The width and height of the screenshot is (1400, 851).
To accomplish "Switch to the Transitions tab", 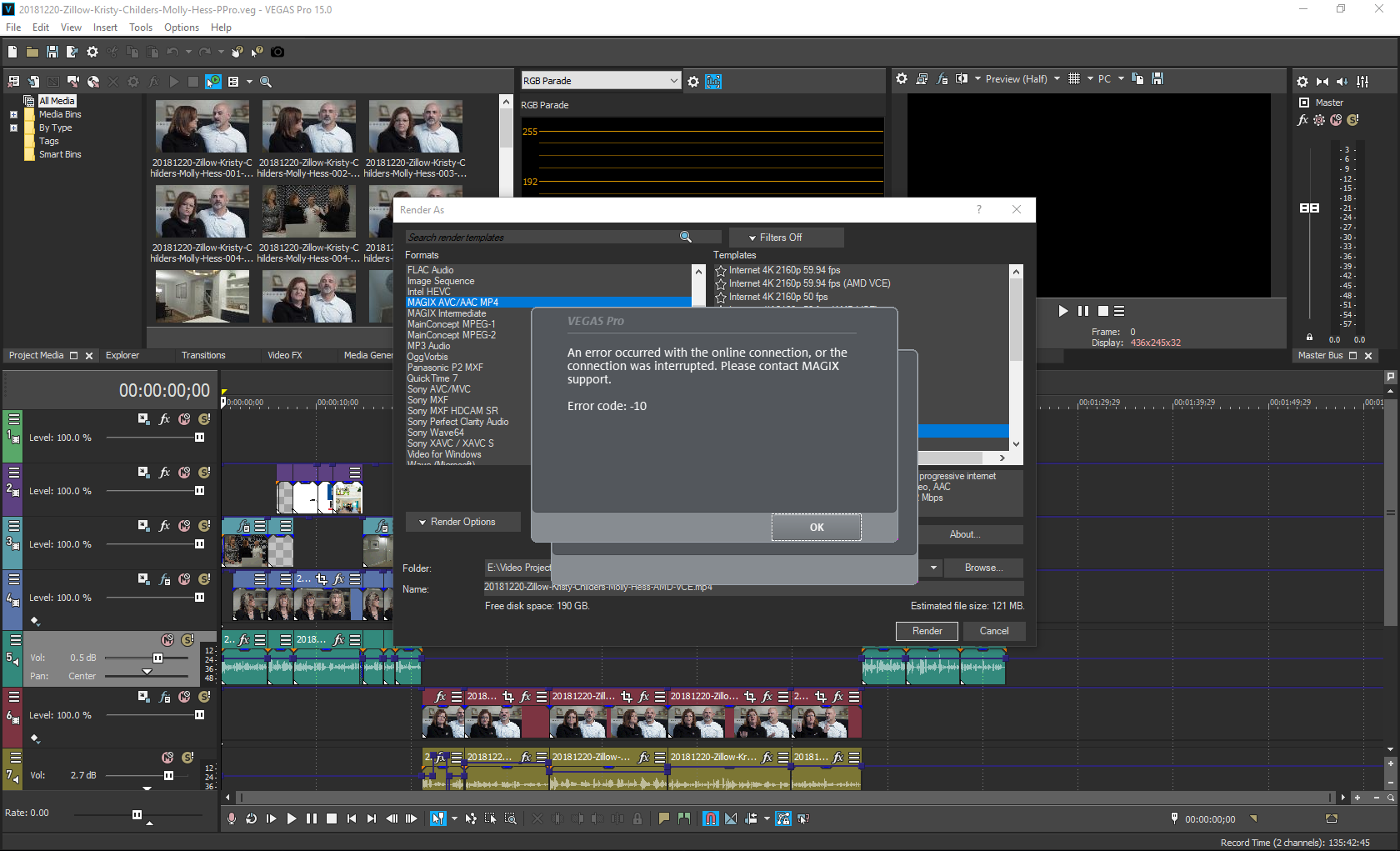I will [x=203, y=355].
